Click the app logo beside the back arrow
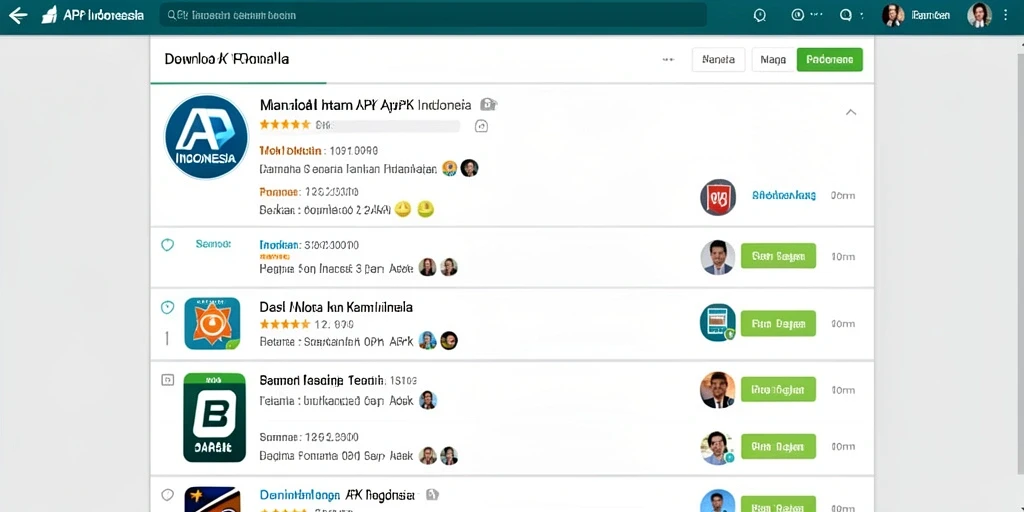1024x512 pixels. [50, 16]
